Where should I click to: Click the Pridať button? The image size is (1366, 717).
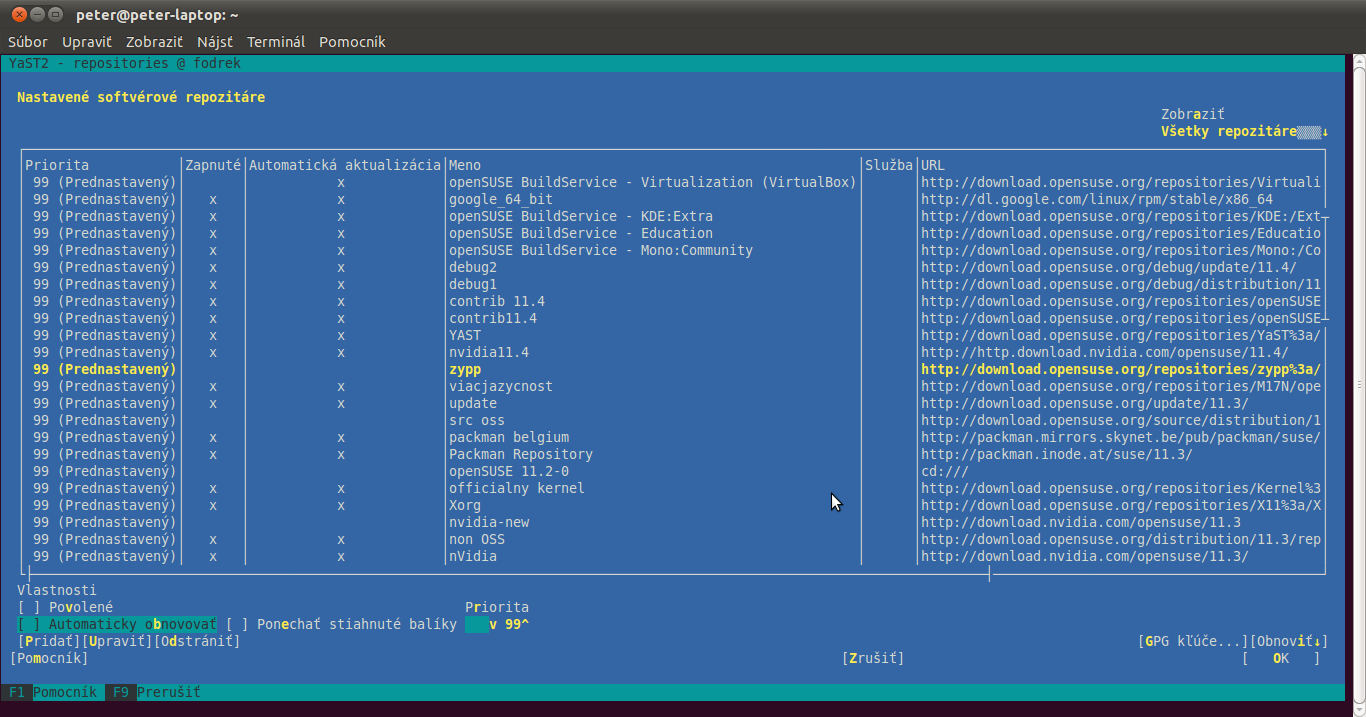click(x=49, y=641)
